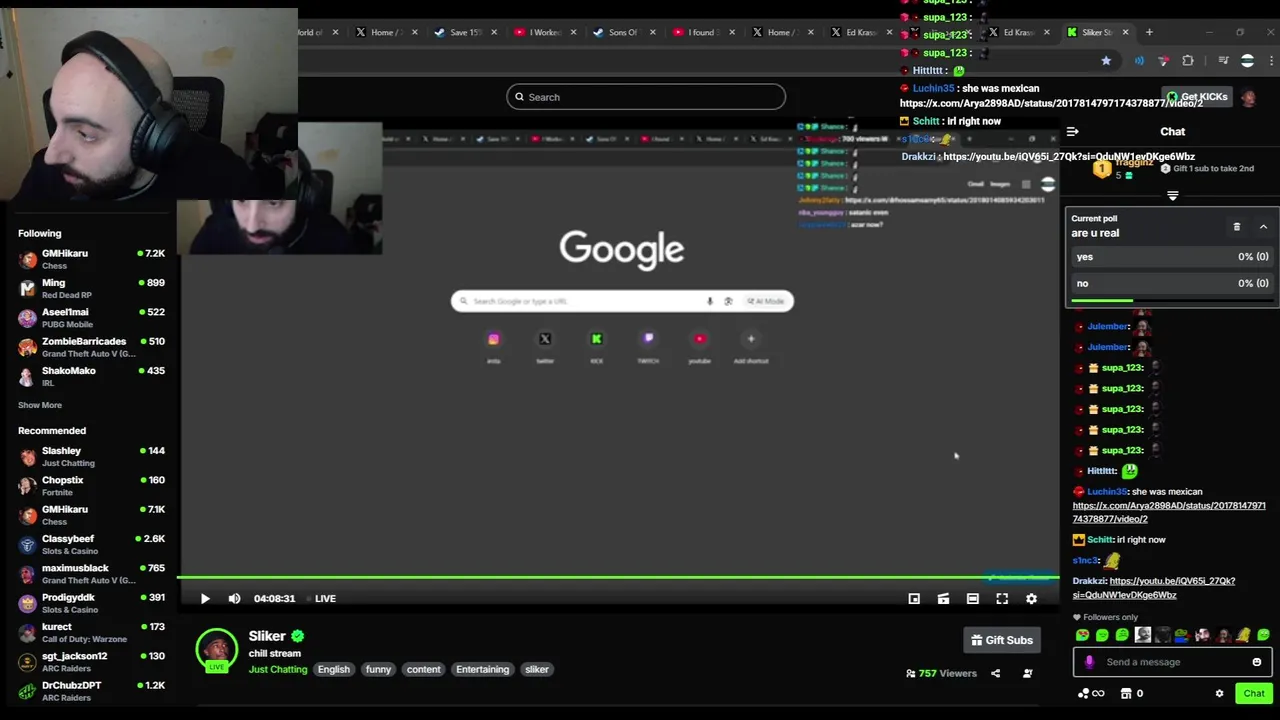Click Sliker's channel avatar

point(216,649)
